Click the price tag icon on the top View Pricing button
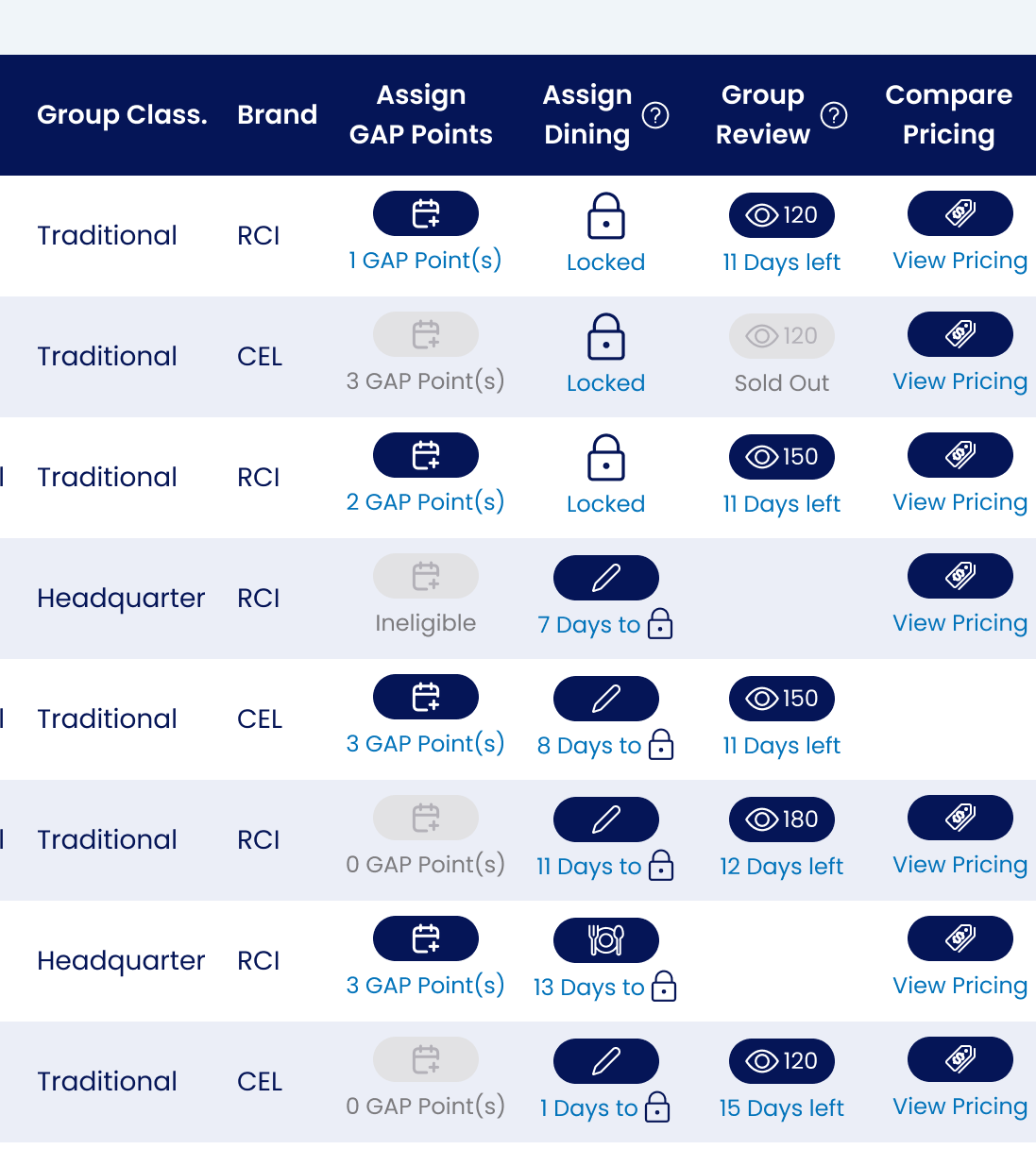The width and height of the screenshot is (1036, 1149). [x=960, y=213]
